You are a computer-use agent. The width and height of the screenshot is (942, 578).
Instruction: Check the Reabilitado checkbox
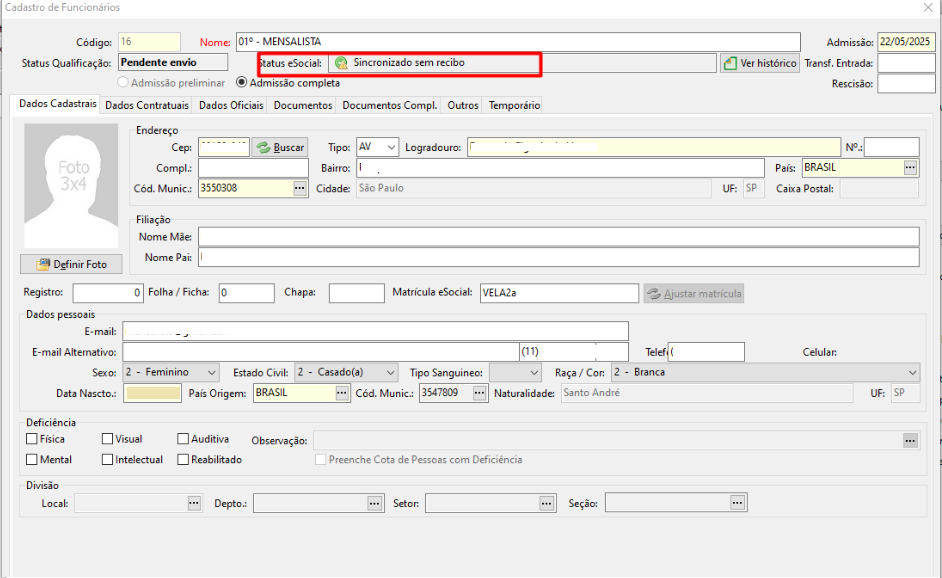click(x=183, y=459)
